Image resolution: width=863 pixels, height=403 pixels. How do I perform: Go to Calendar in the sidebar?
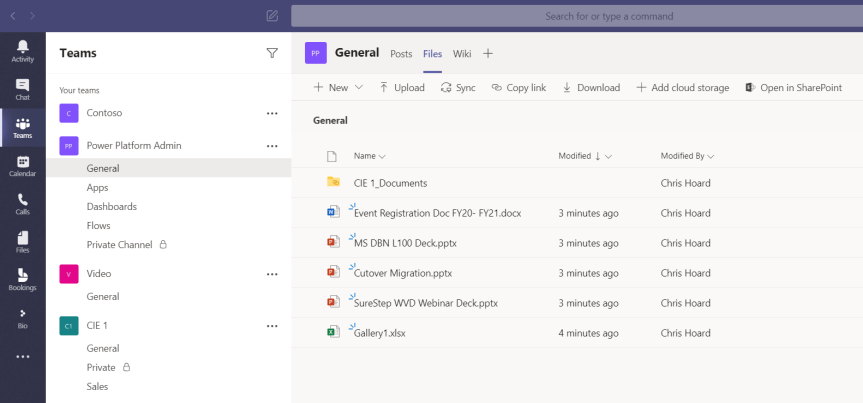tap(22, 166)
